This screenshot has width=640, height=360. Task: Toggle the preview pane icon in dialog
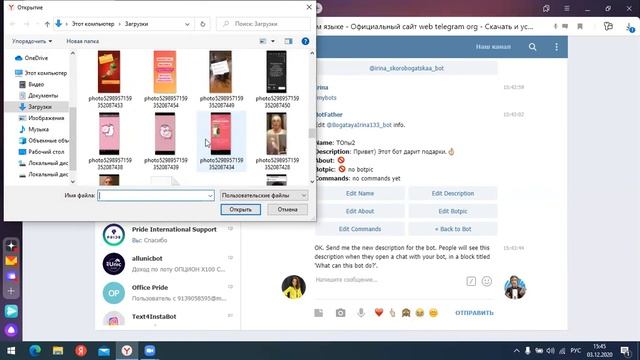tap(289, 41)
